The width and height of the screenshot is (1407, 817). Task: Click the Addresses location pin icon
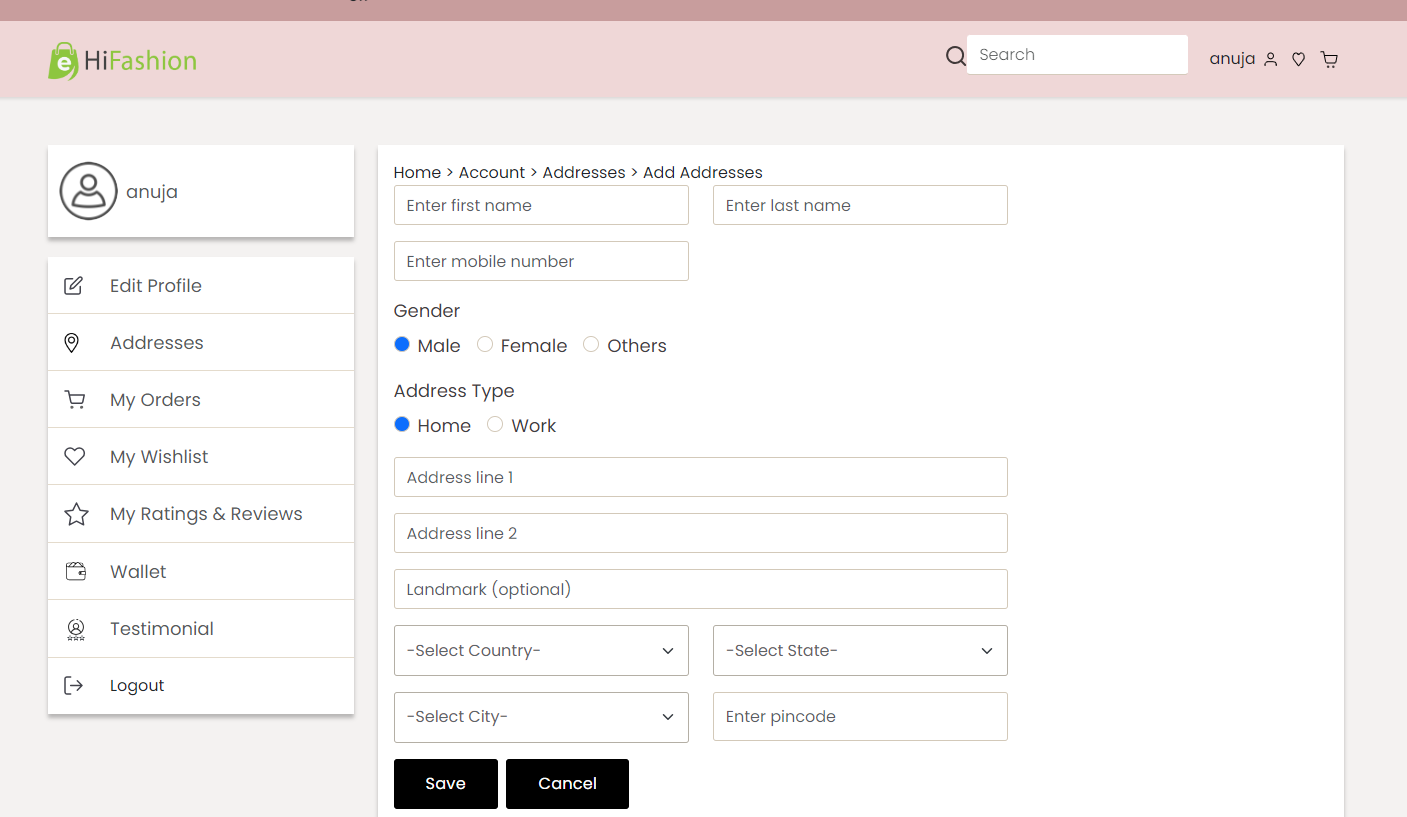(x=72, y=343)
